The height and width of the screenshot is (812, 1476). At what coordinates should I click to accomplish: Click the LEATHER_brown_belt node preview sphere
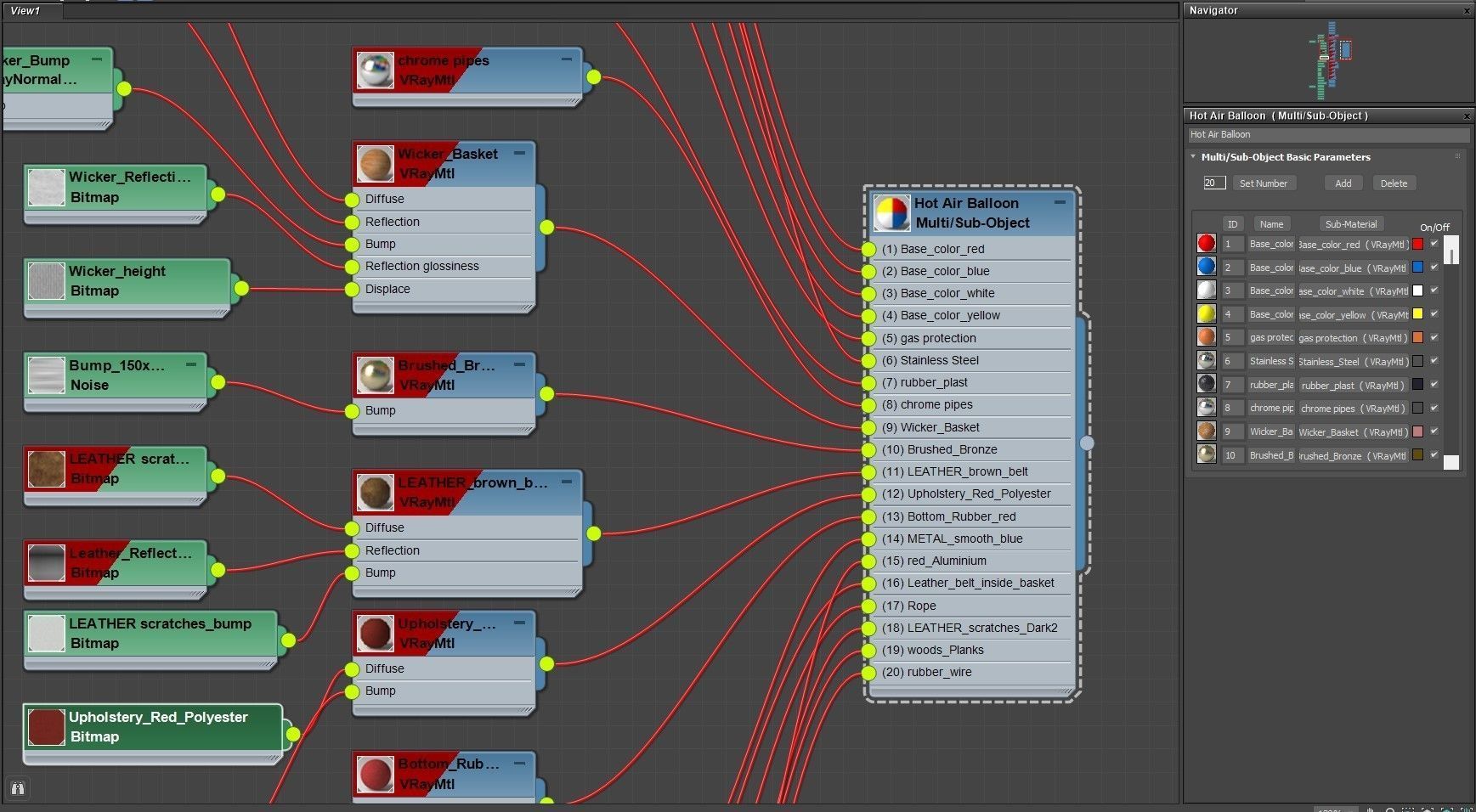pos(375,493)
